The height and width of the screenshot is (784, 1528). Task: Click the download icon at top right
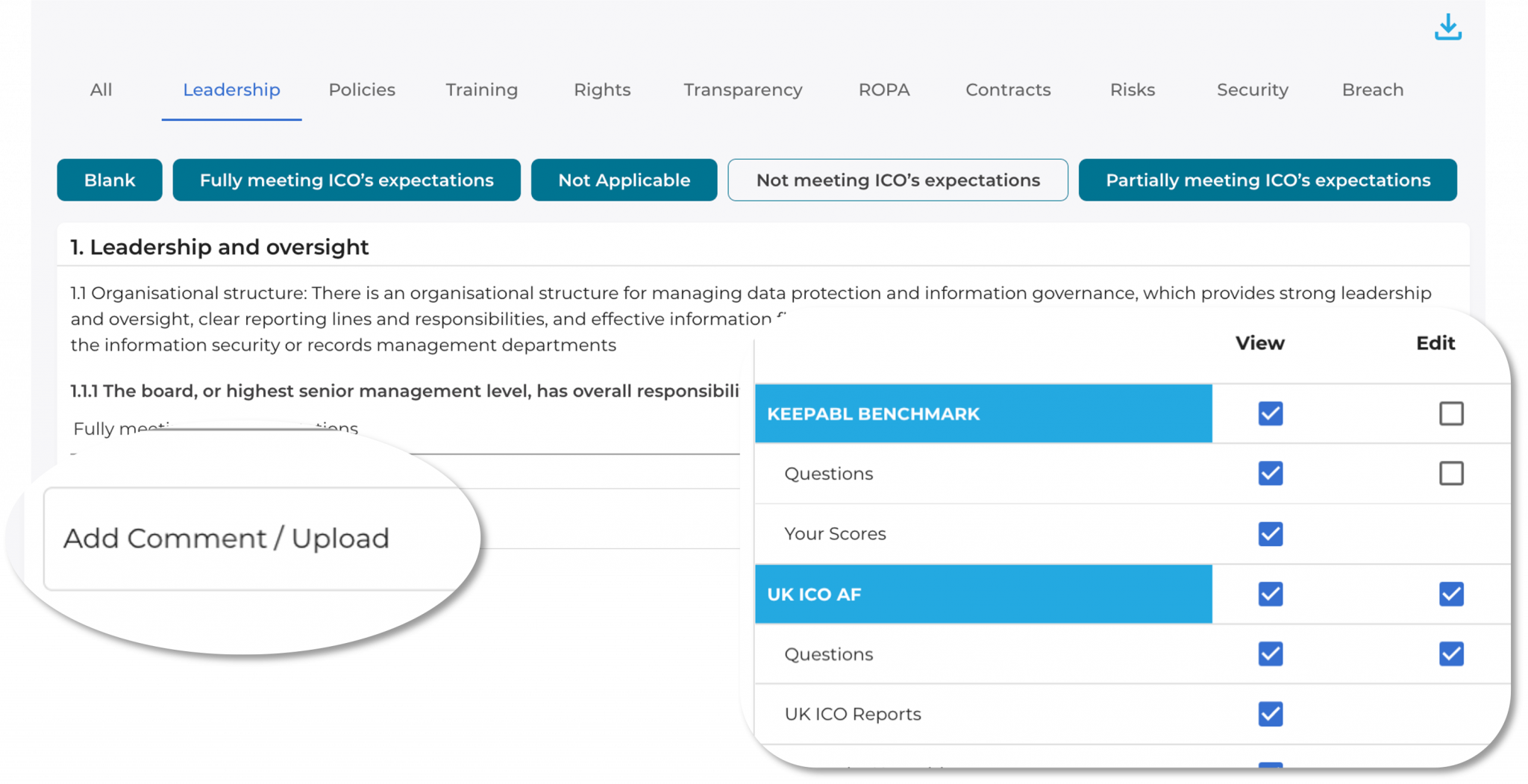(1447, 27)
